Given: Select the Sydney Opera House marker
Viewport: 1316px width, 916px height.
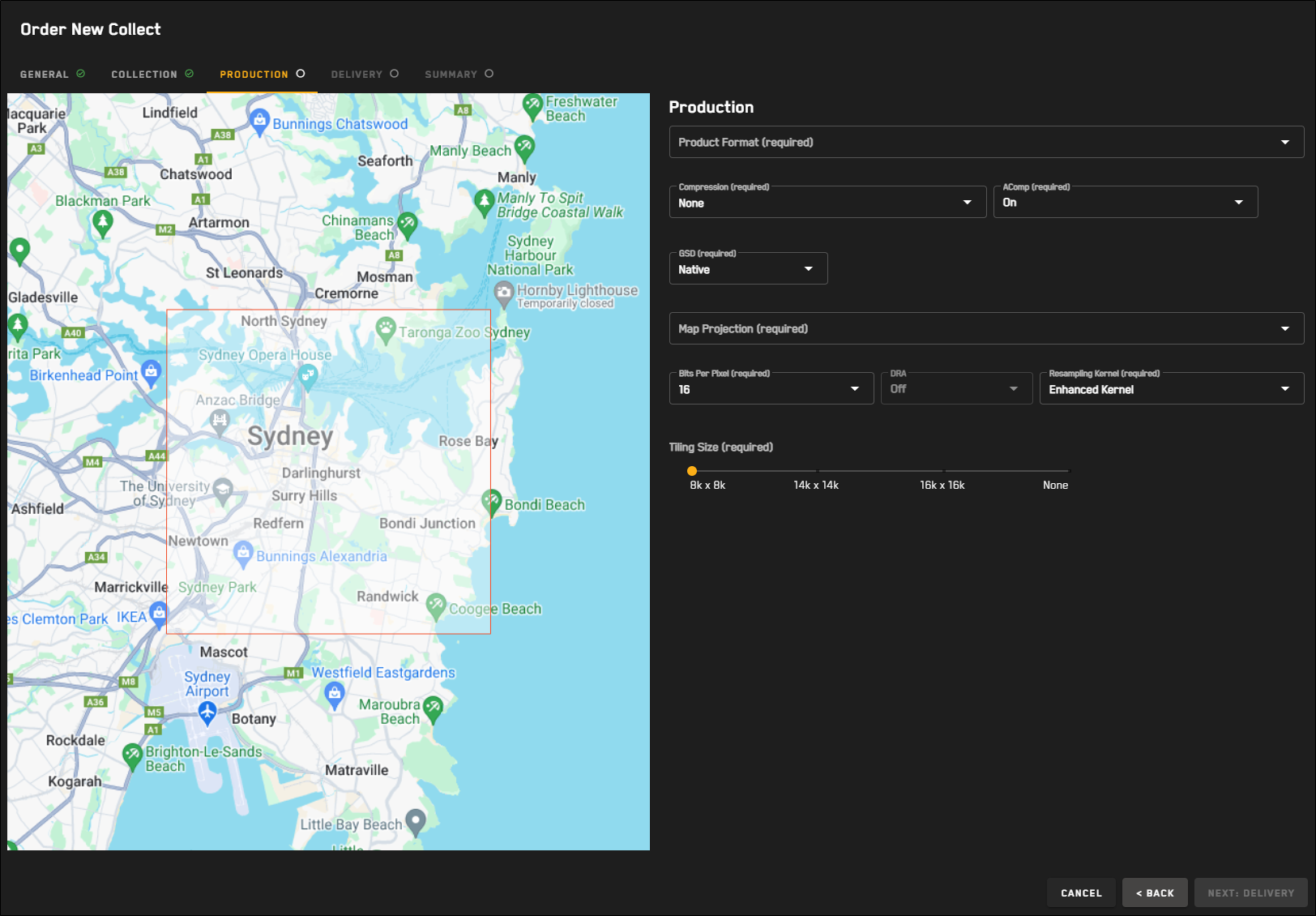Looking at the screenshot, I should tap(307, 375).
